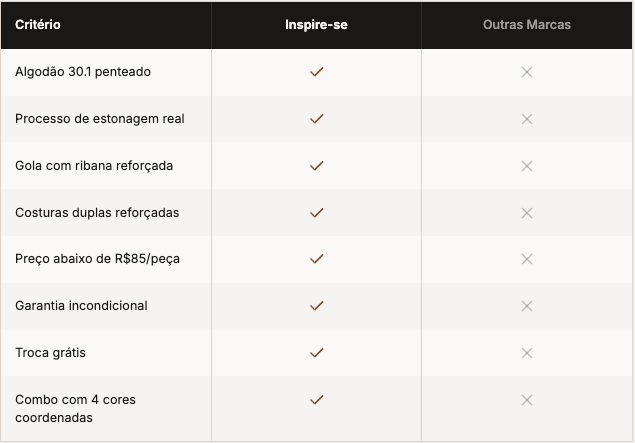Click Outras Marcas X for Troca grátis
This screenshot has height=443, width=635.
tap(527, 352)
